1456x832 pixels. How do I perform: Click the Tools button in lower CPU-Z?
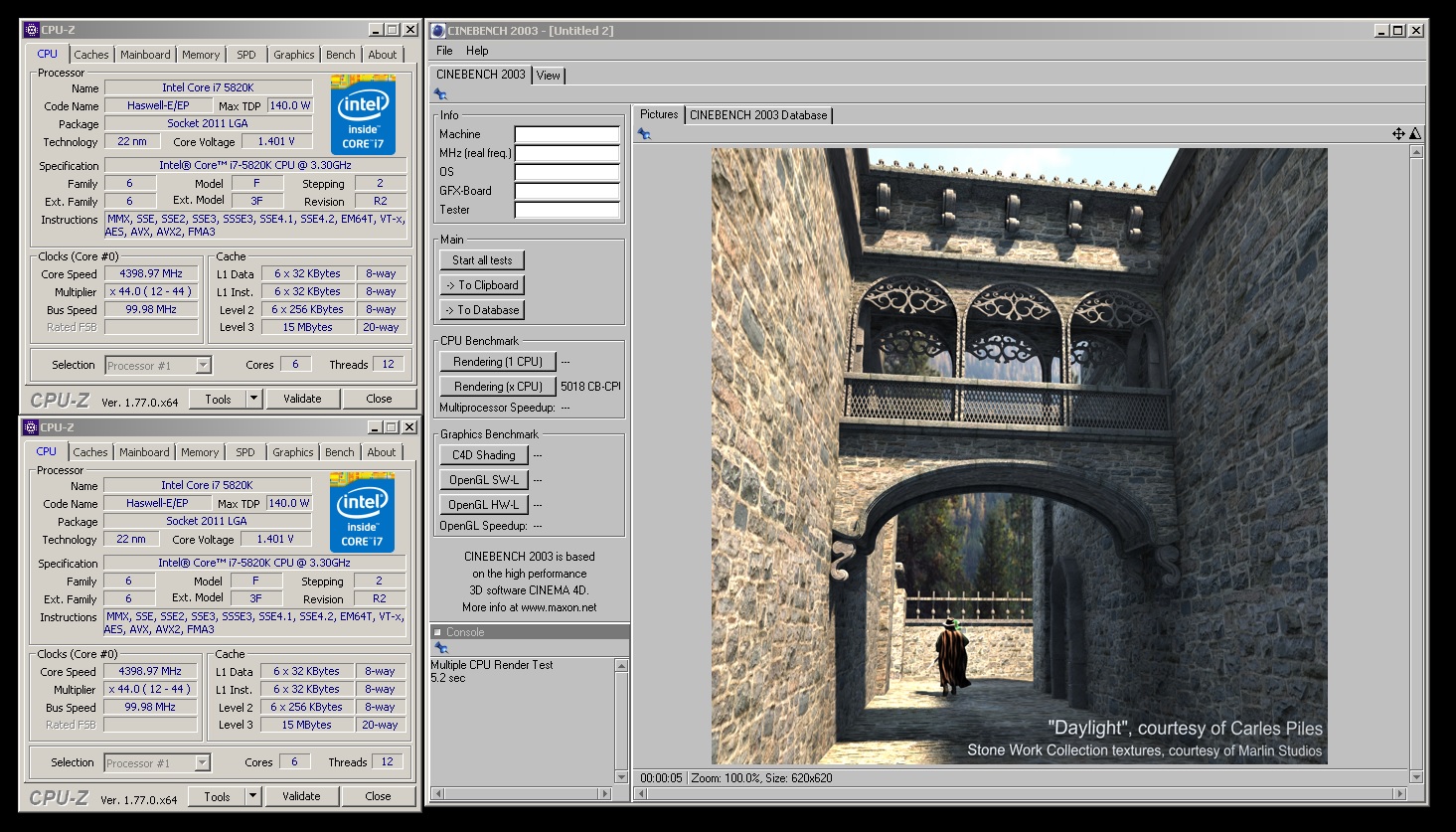[x=217, y=796]
